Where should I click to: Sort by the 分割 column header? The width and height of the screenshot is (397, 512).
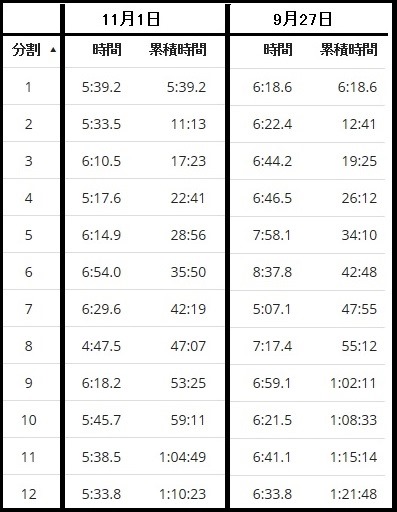(26, 50)
